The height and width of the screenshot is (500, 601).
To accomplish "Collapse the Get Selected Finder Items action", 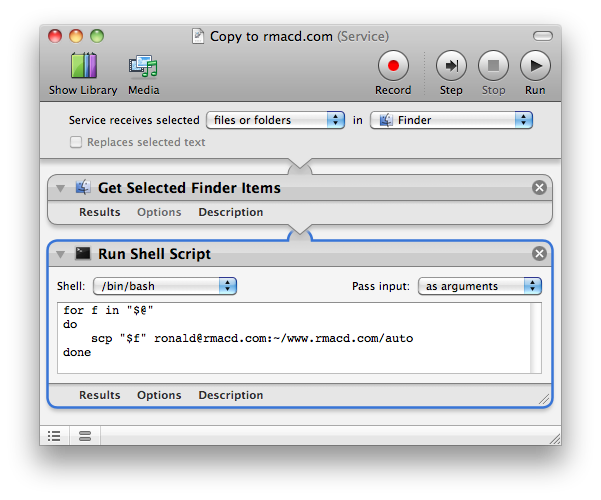I will pyautogui.click(x=61, y=188).
